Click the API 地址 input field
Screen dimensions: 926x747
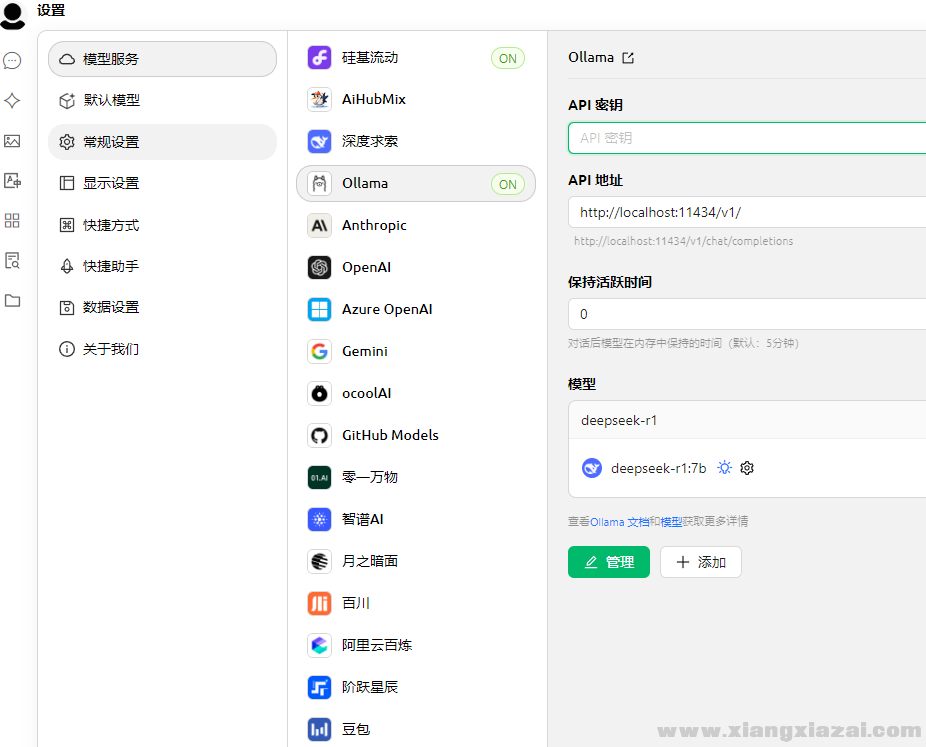(x=747, y=213)
